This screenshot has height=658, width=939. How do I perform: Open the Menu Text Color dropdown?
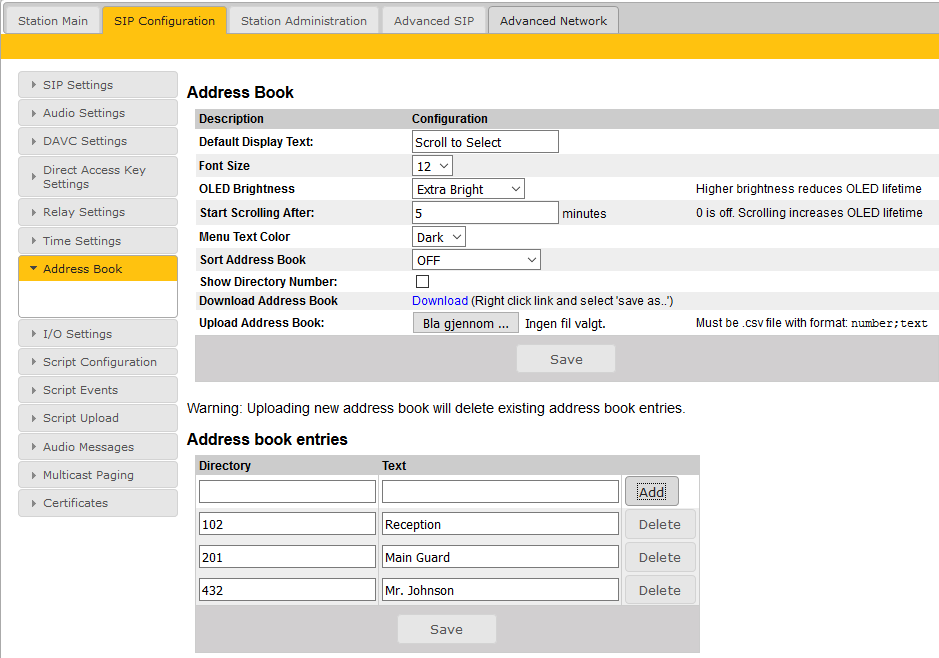pos(439,237)
